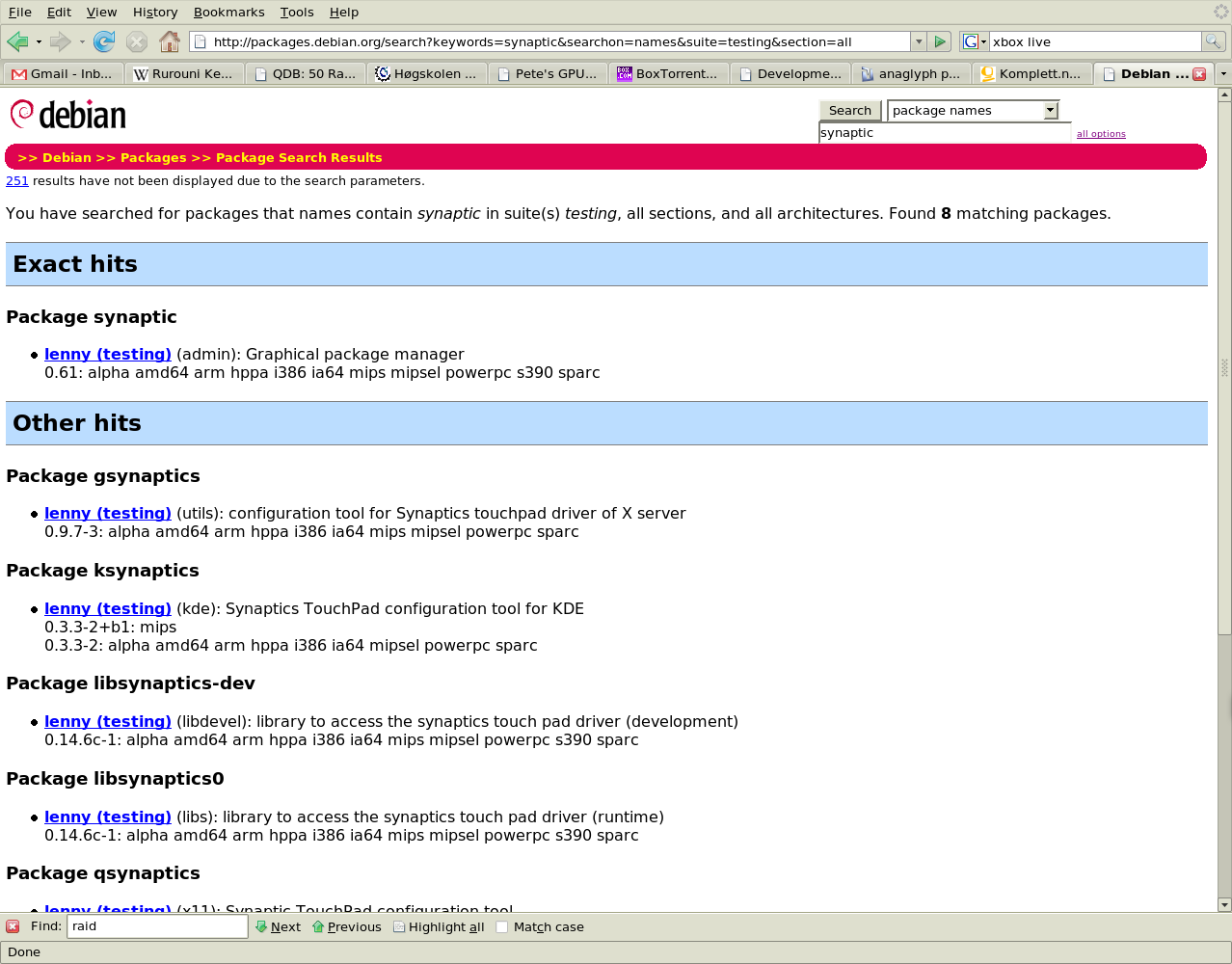
Task: Reload the current page
Action: point(104,41)
